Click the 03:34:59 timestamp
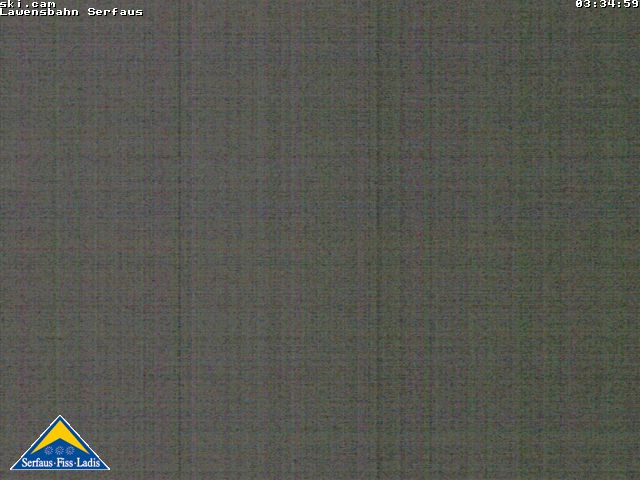 click(x=607, y=4)
